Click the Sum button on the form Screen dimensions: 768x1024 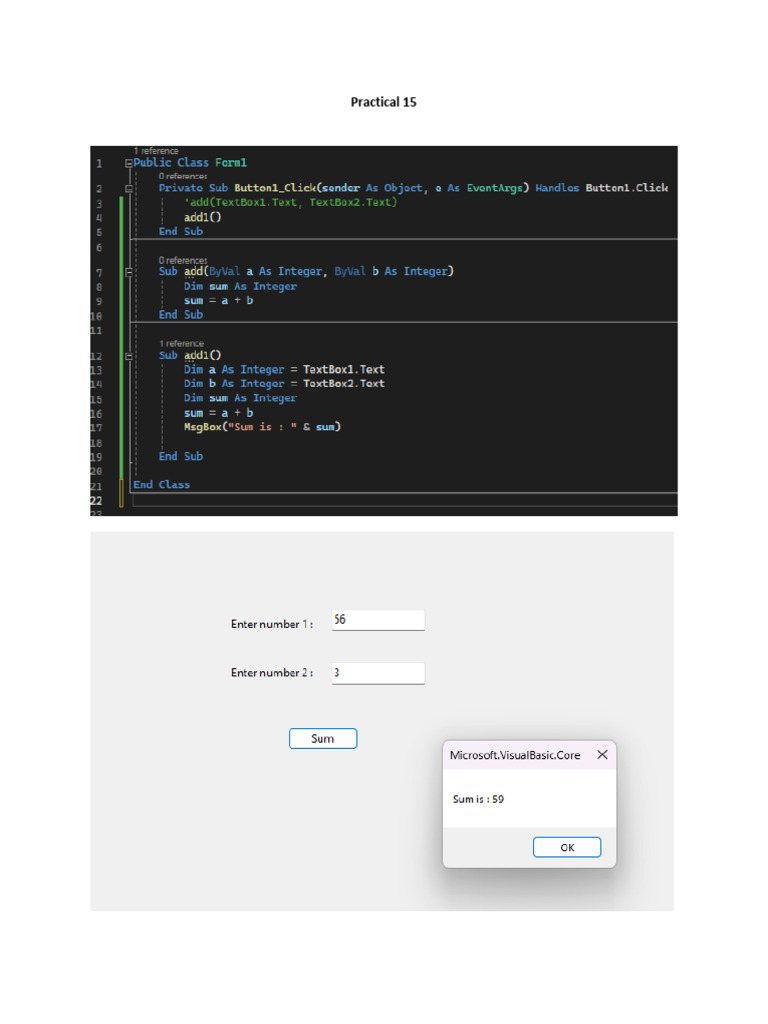click(x=323, y=739)
